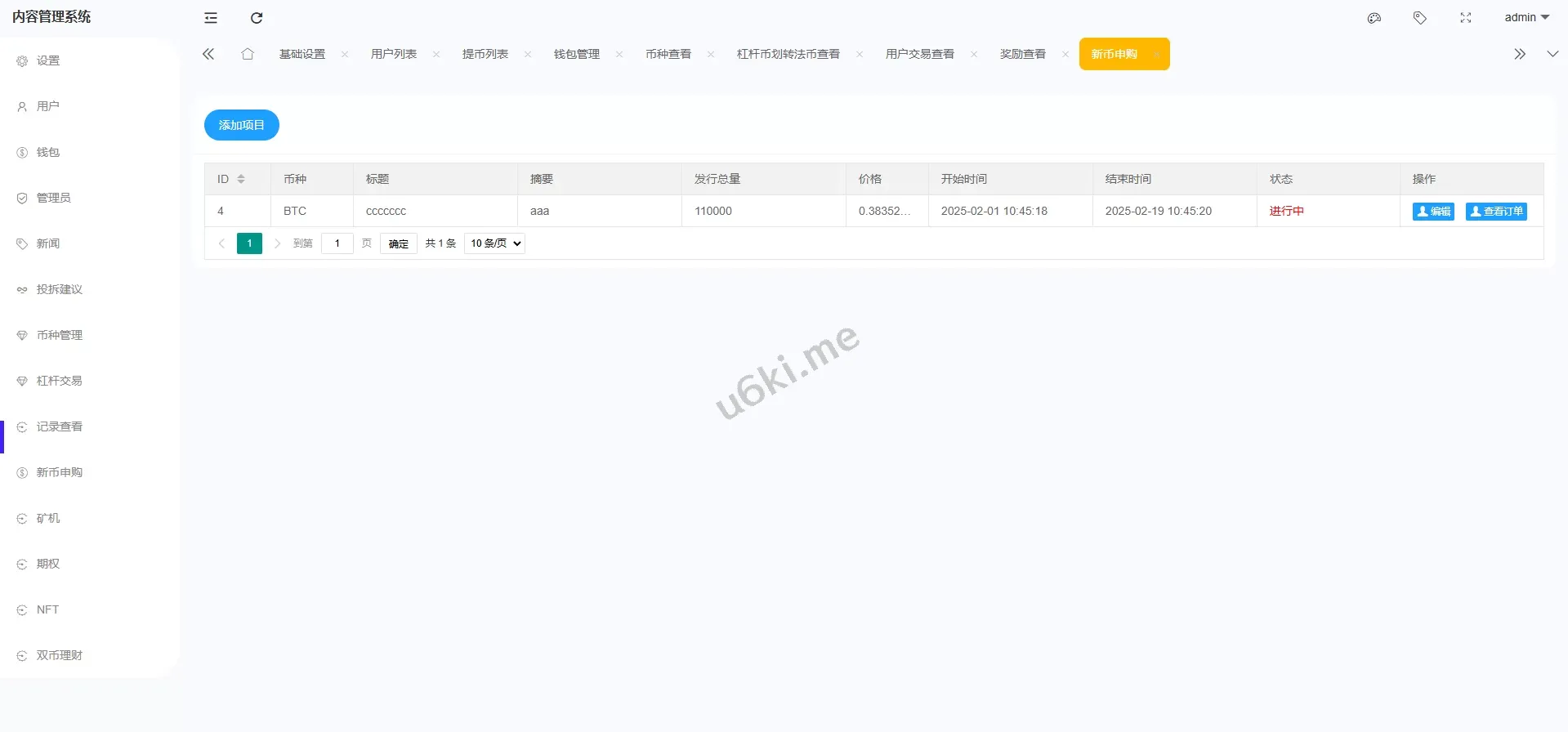Open the admin user dropdown
Screen dimensions: 1568x732
(1526, 17)
